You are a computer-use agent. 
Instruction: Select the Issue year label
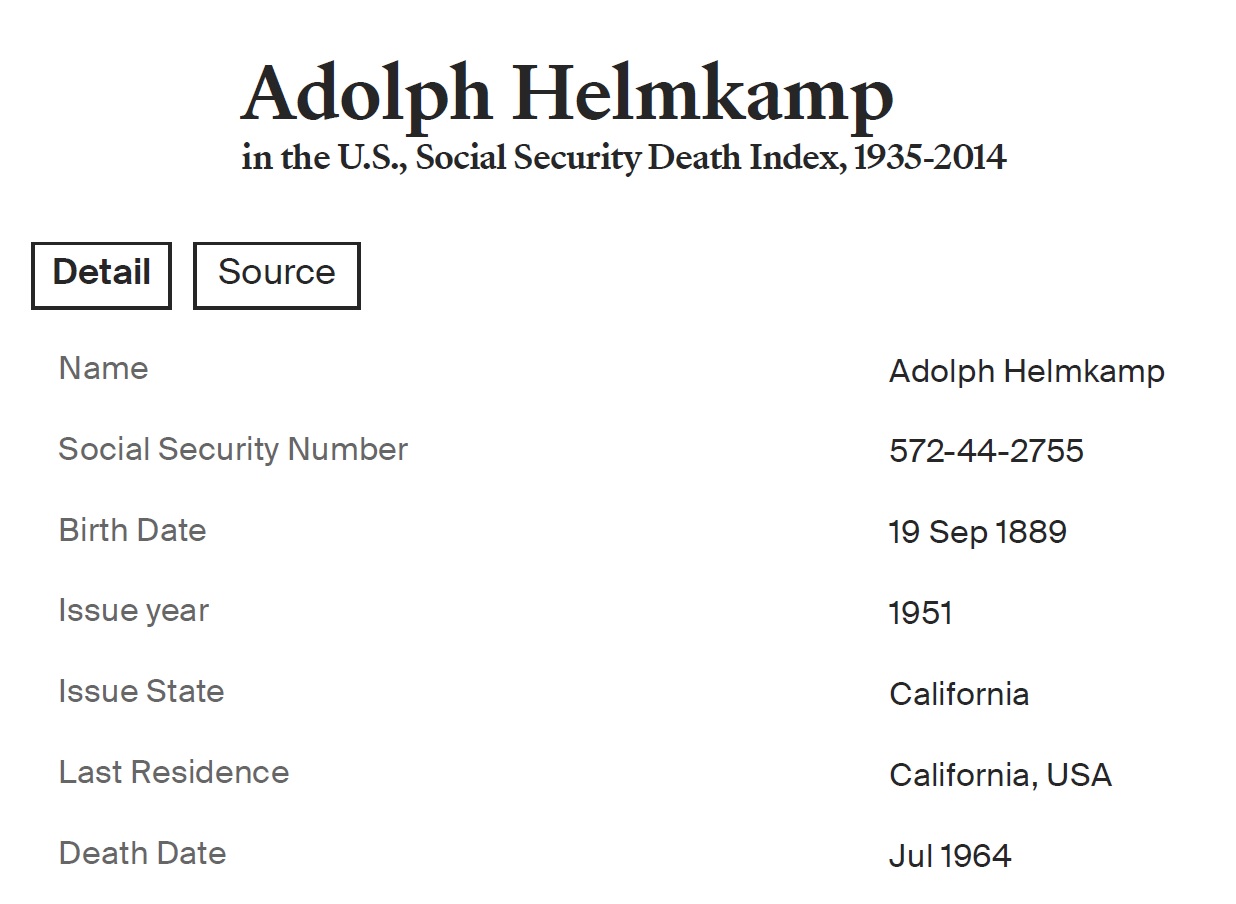(133, 611)
